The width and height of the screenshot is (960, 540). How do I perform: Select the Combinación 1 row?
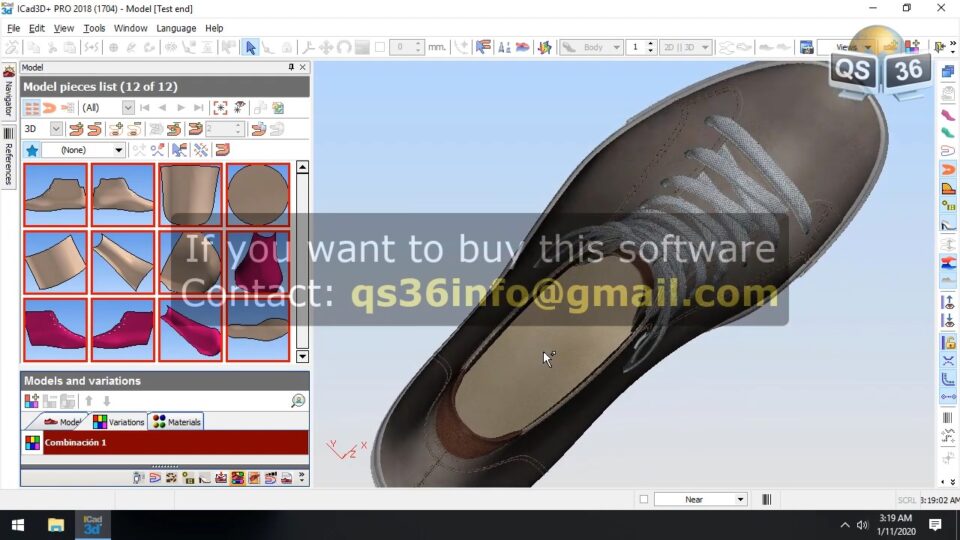coord(165,442)
